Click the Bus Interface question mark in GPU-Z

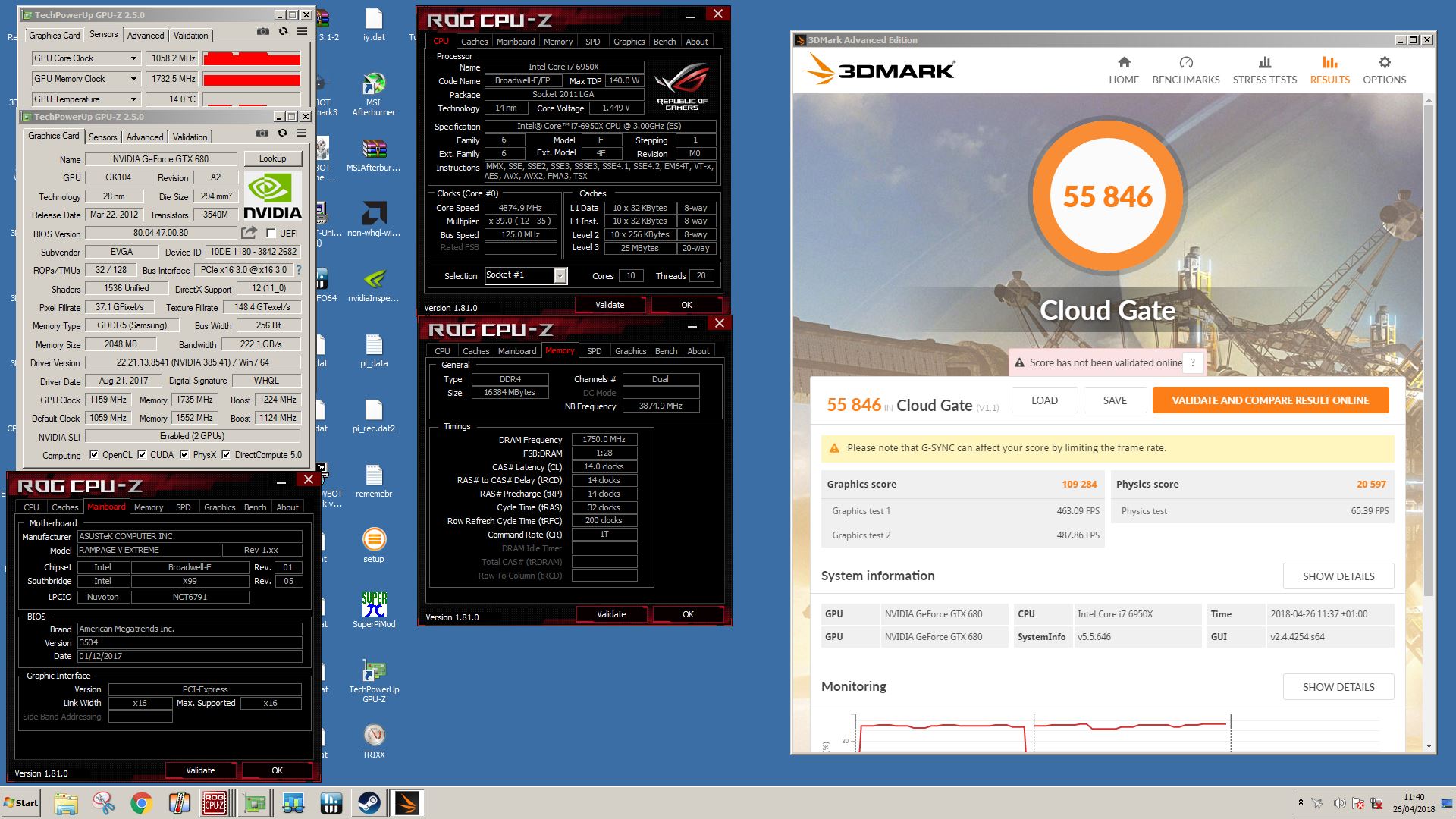298,270
